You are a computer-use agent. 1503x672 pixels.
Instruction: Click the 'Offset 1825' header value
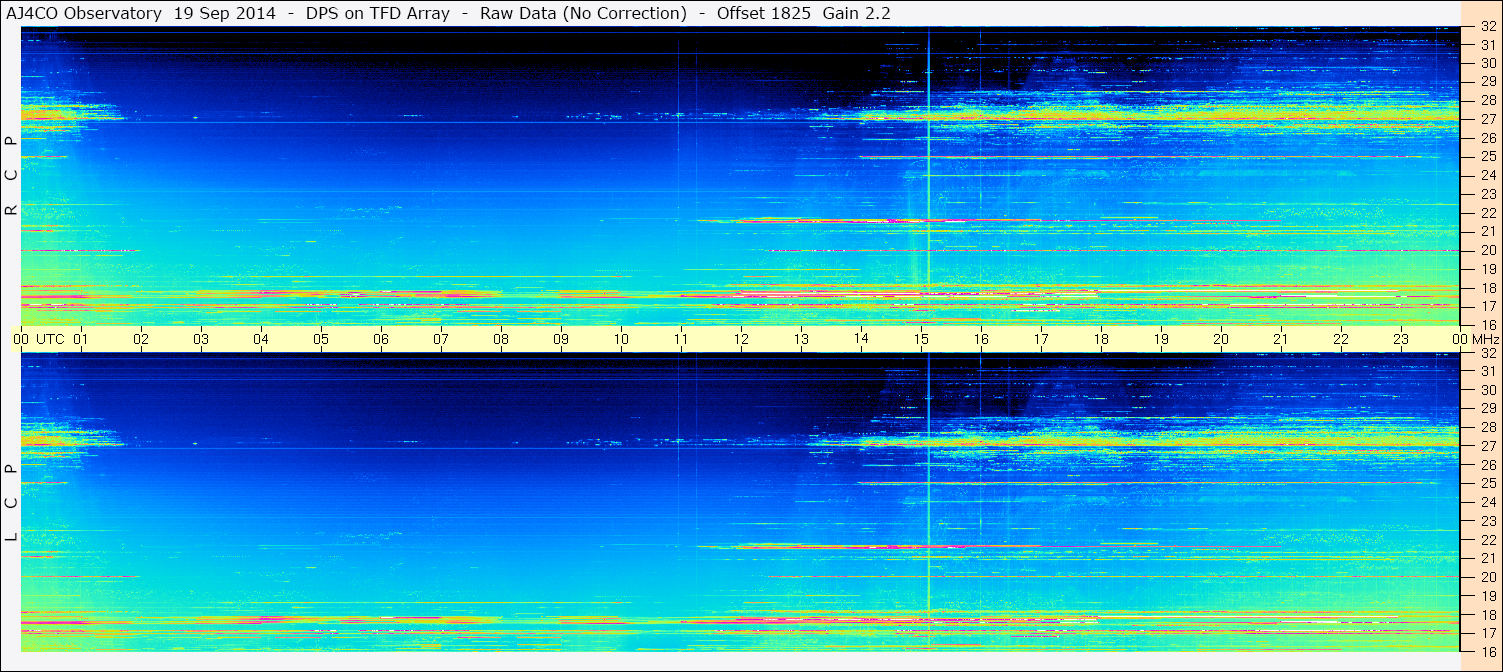(763, 13)
